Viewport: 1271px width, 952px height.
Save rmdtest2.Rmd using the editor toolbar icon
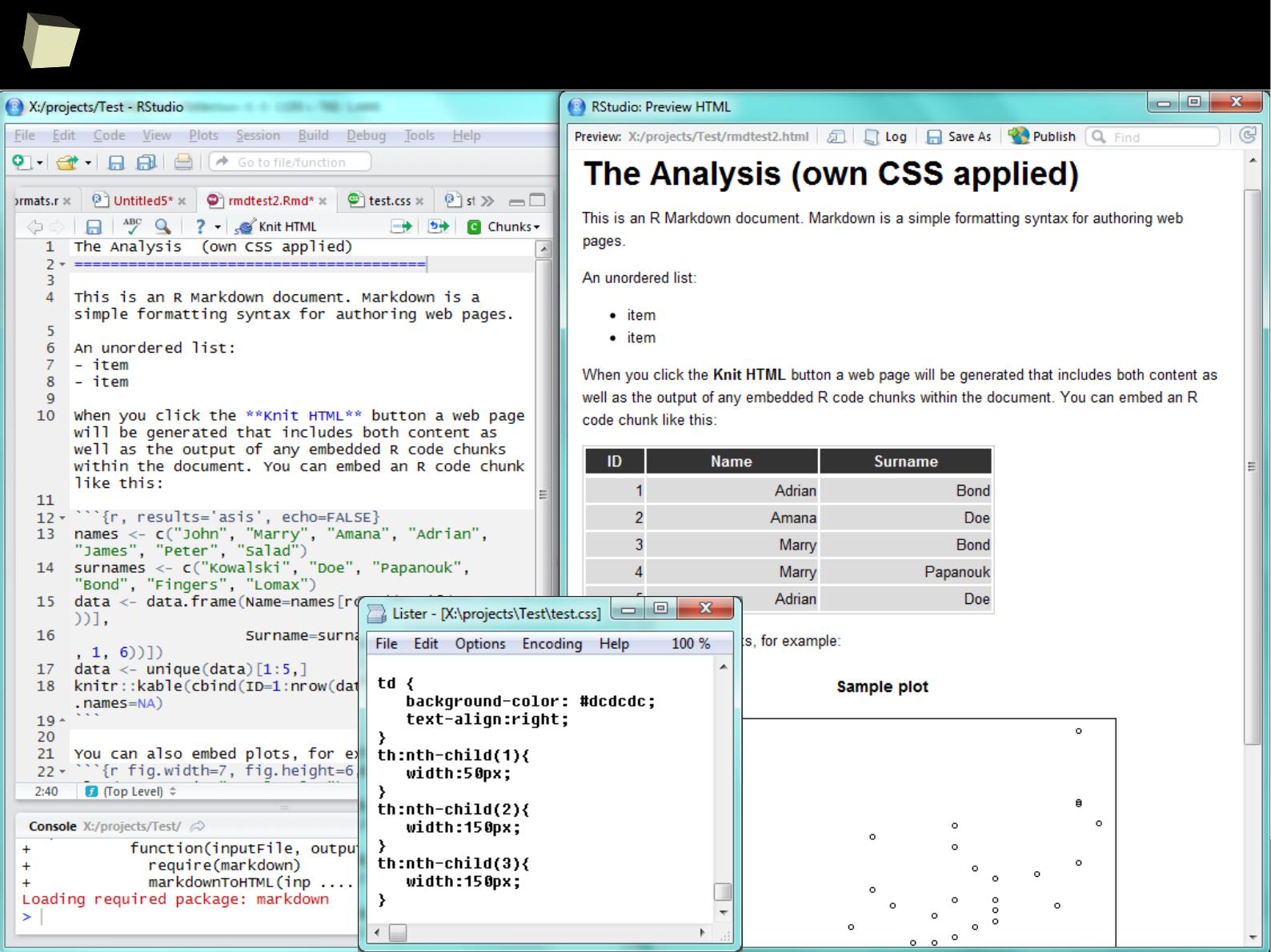(94, 226)
